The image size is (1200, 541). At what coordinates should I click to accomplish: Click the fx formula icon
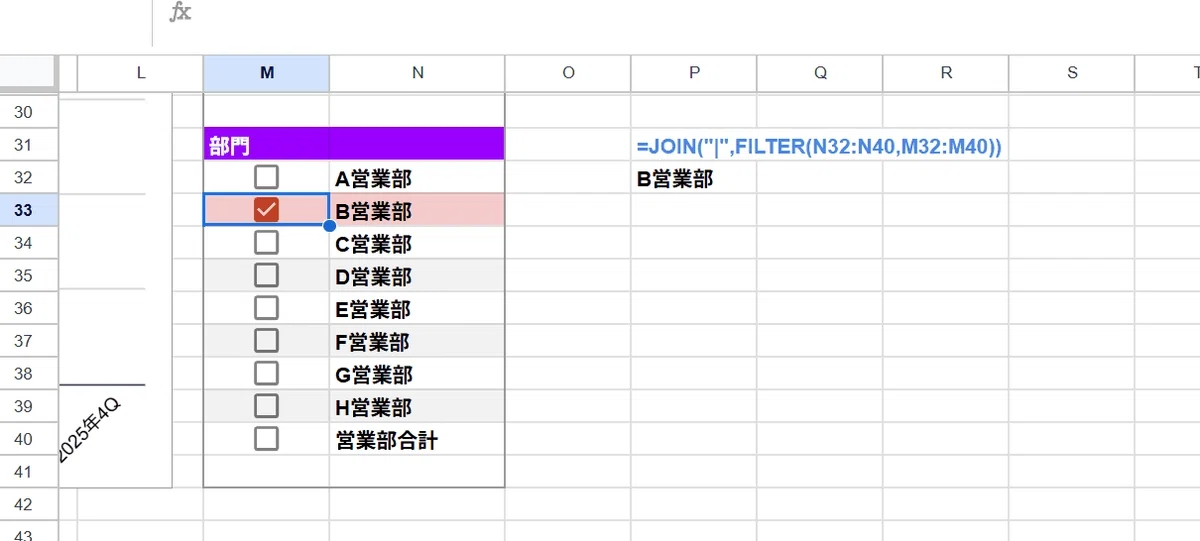click(180, 13)
